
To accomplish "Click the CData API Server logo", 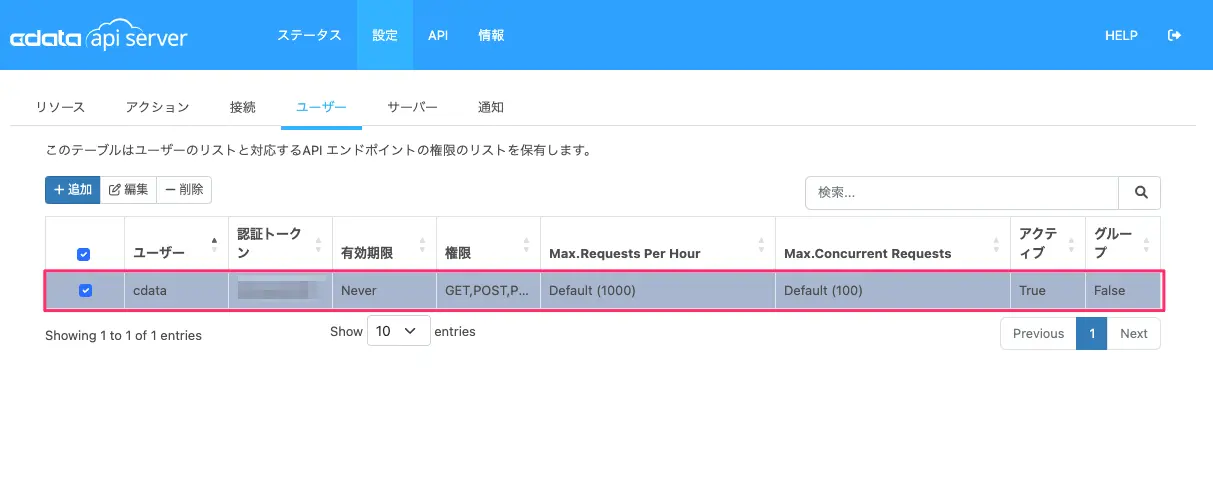I will (98, 37).
